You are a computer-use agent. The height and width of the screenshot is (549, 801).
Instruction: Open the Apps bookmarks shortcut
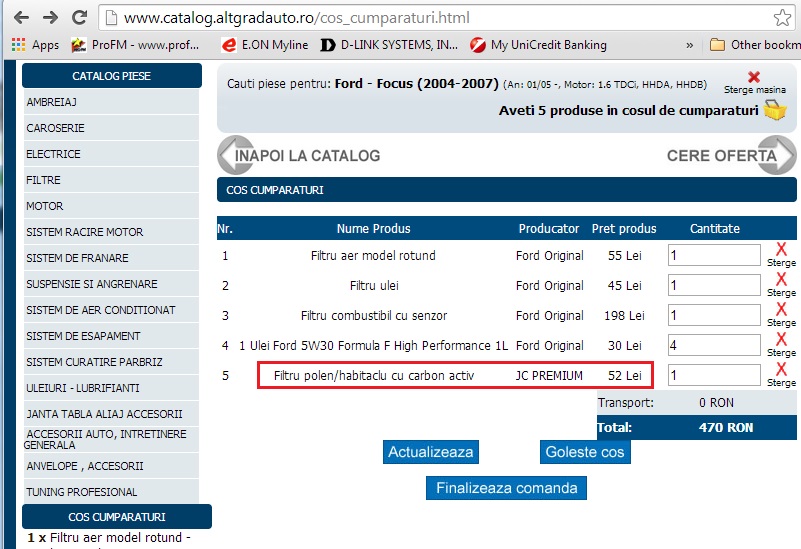[x=35, y=45]
